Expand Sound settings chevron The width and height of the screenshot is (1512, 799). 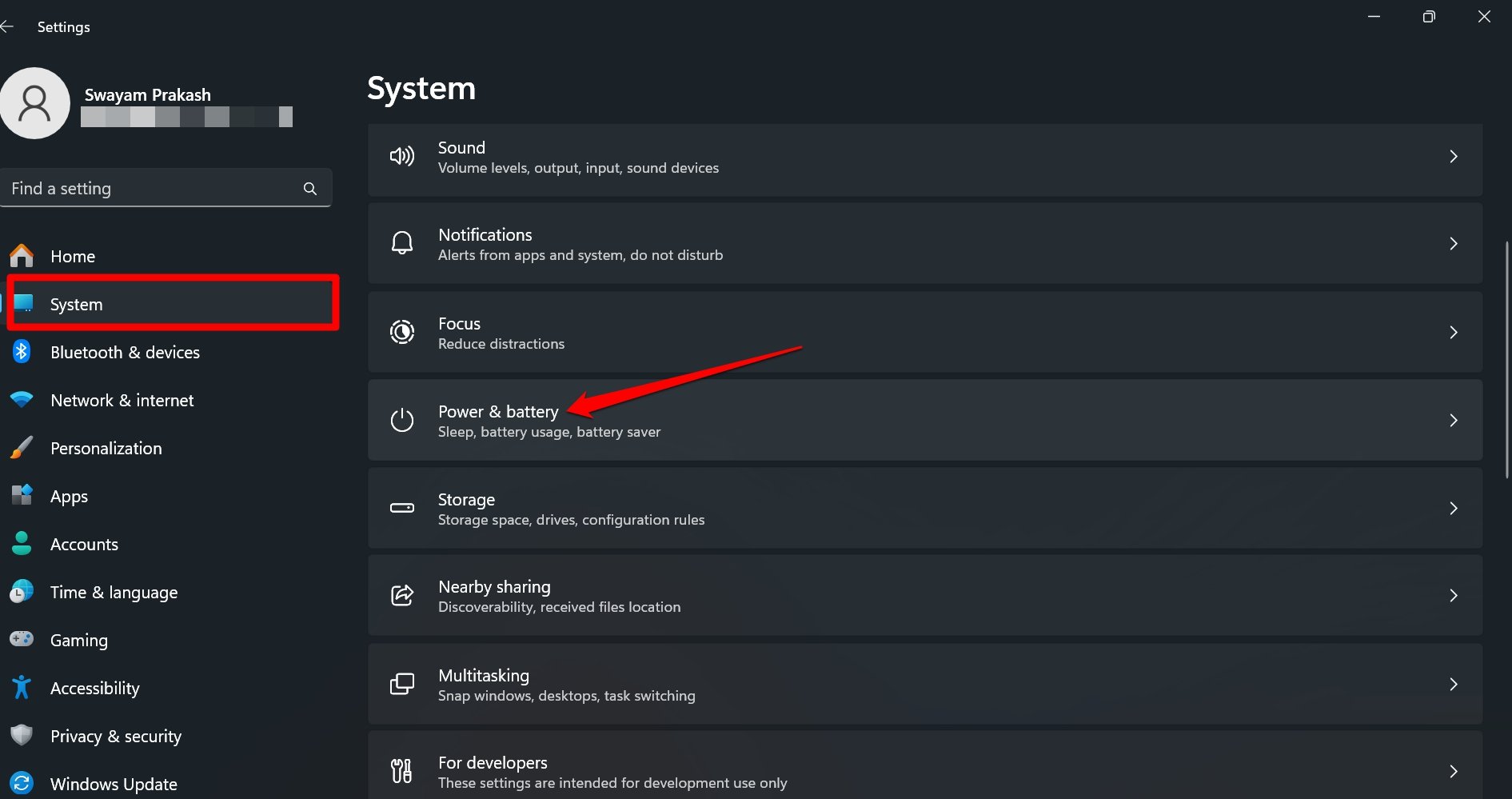[x=1453, y=157]
